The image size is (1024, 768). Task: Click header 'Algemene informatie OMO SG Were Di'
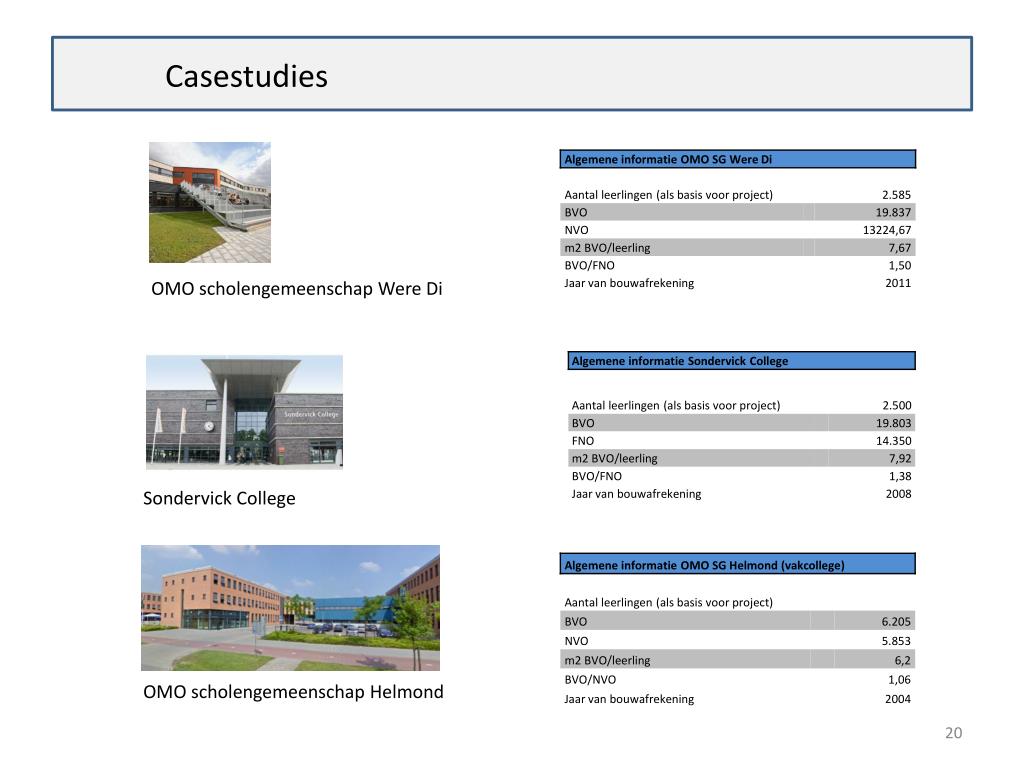(738, 159)
